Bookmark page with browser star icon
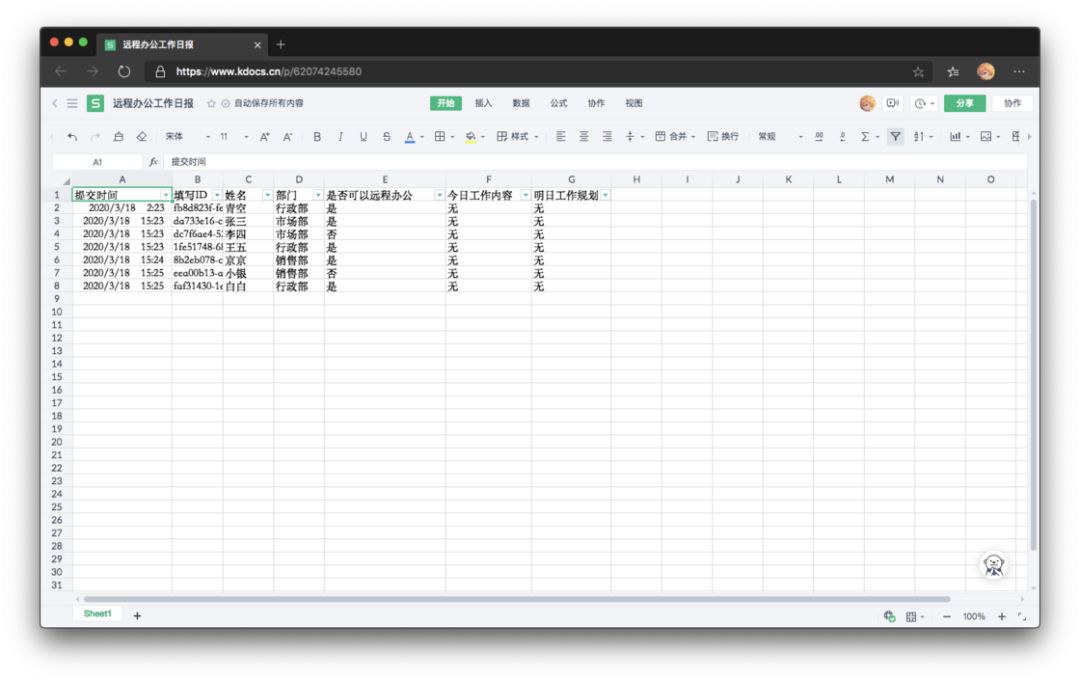This screenshot has height=681, width=1080. 918,72
